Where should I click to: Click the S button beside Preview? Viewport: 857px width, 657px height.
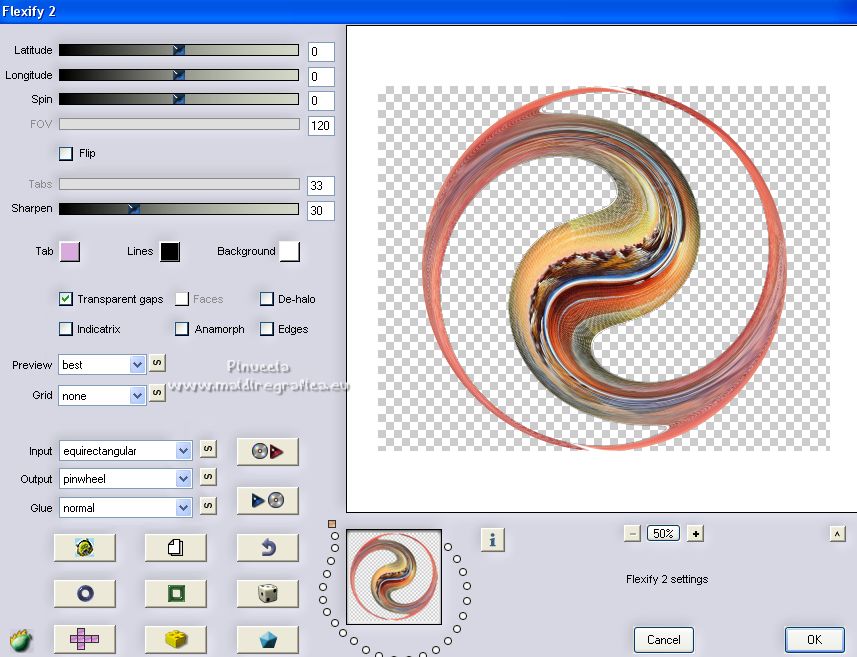click(157, 363)
